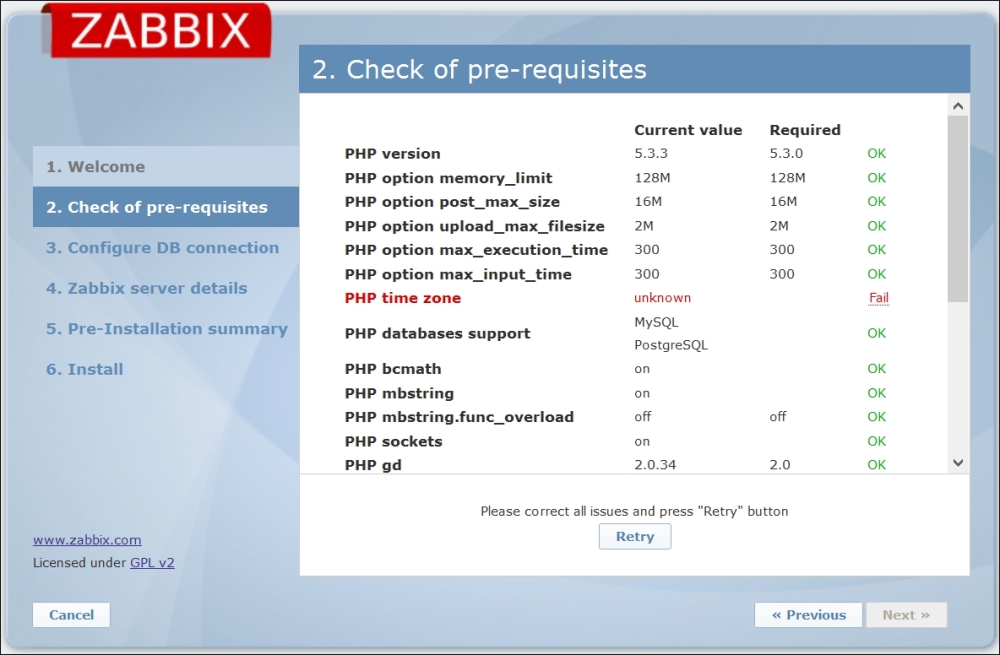The image size is (1000, 655).
Task: Open step 6. Install
Action: [84, 369]
